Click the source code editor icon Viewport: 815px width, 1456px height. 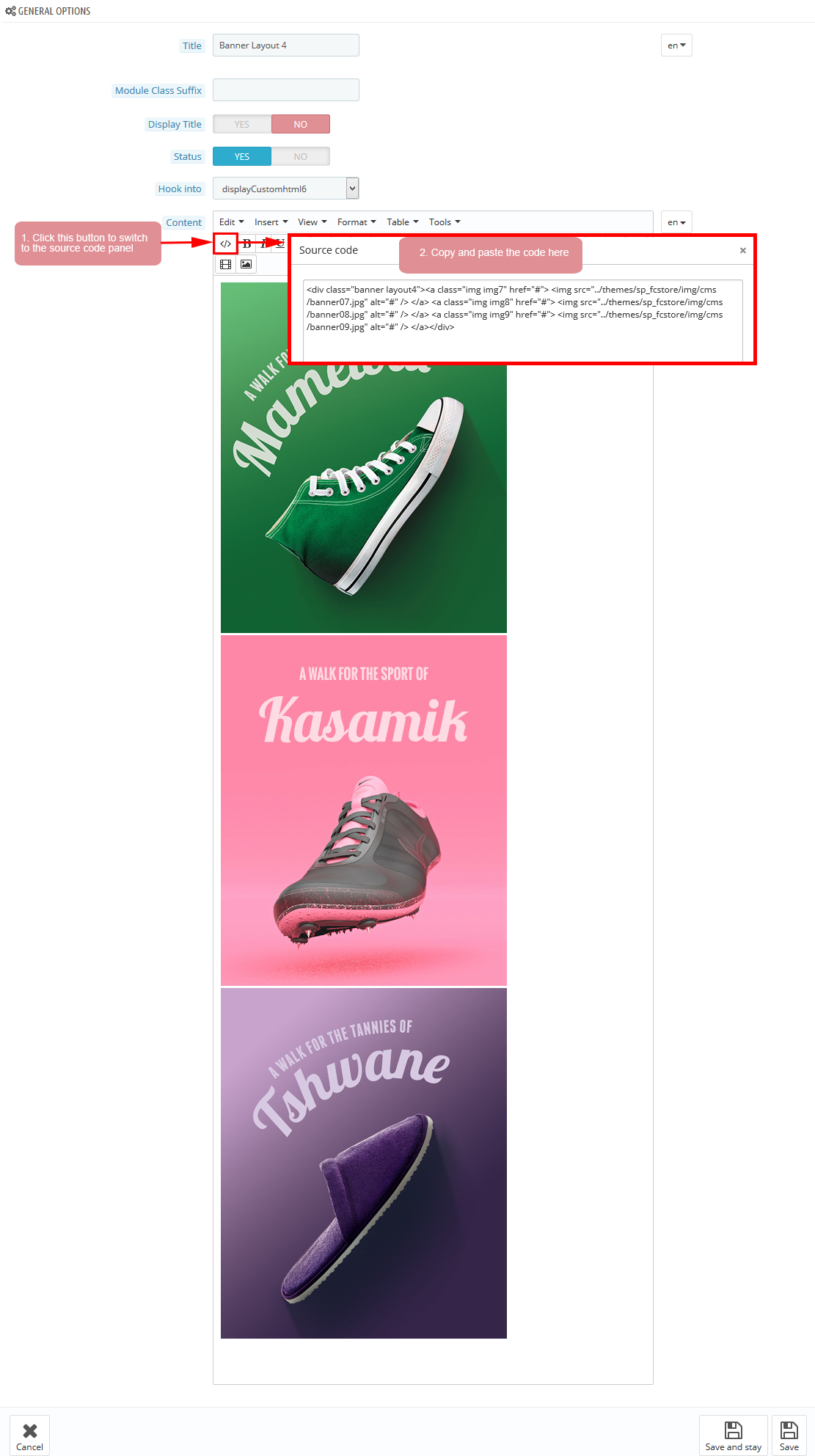[225, 244]
